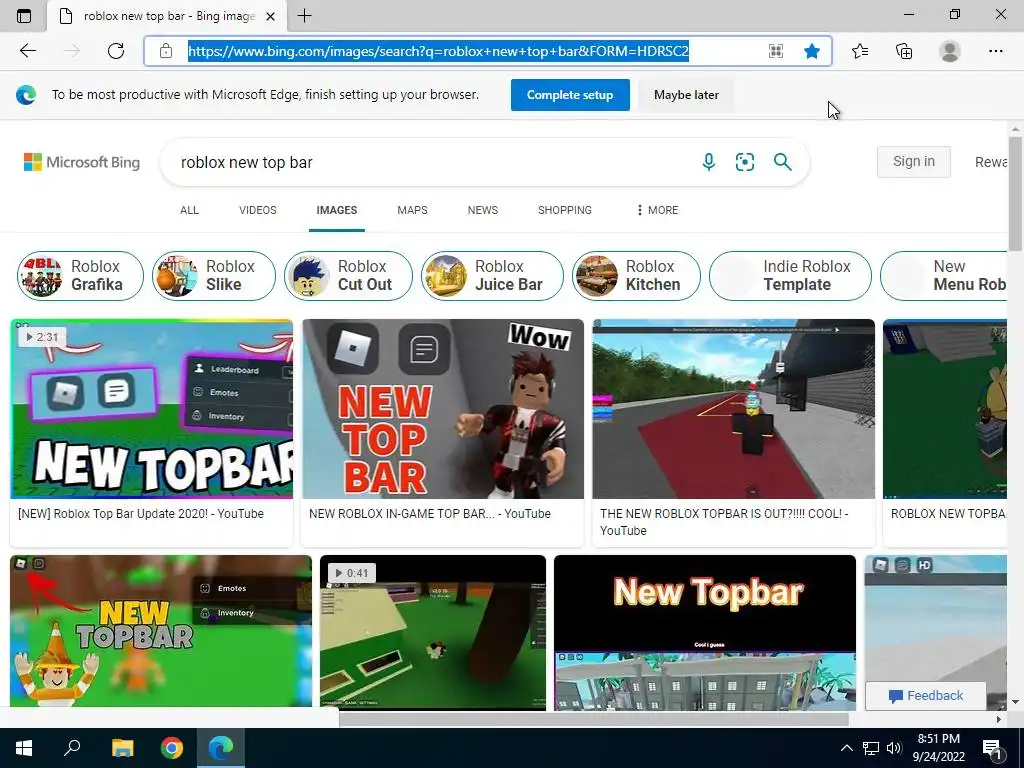Open the MAPS search tab
The width and height of the screenshot is (1024, 768).
[412, 210]
